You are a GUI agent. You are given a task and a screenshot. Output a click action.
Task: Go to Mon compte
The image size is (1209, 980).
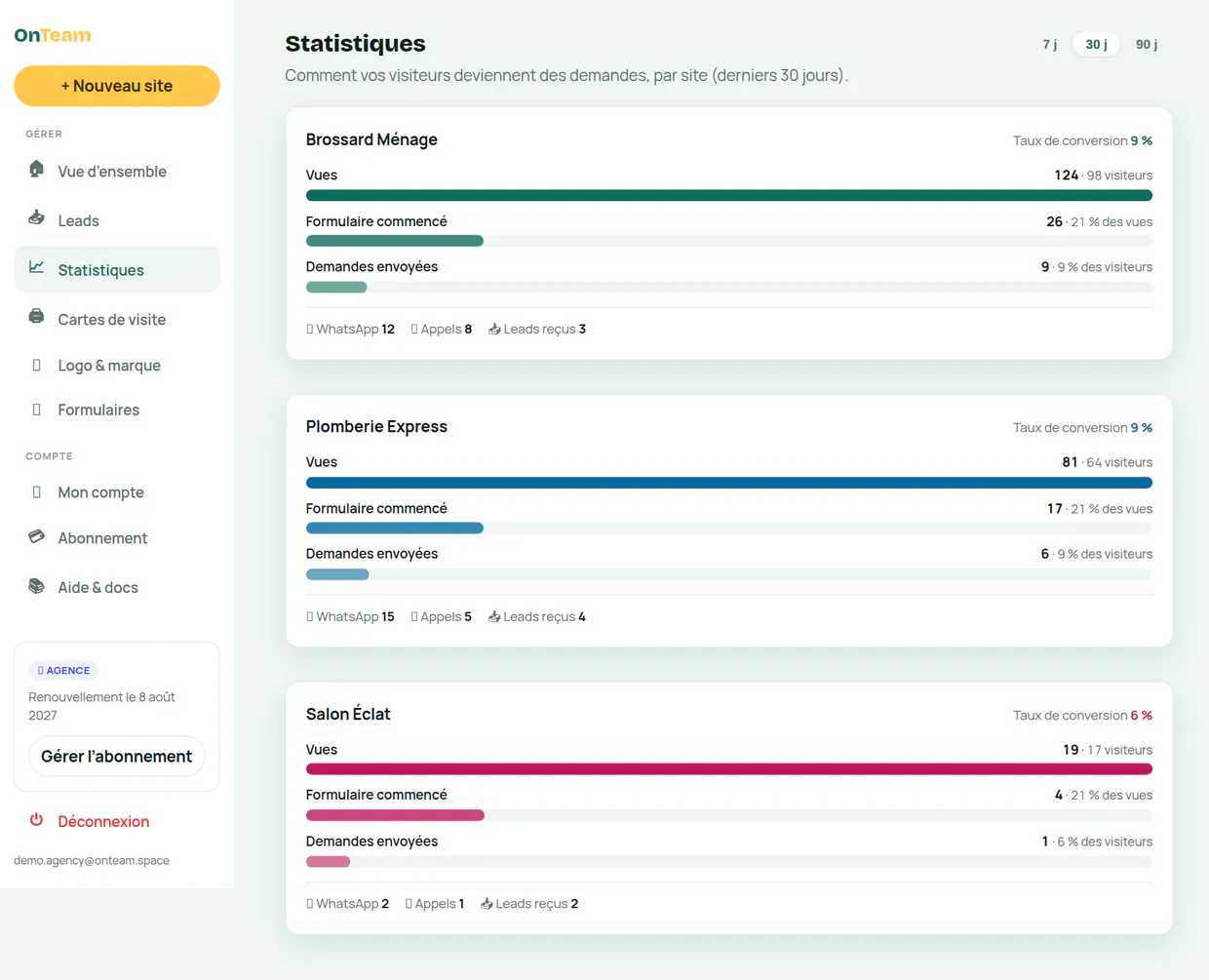[x=117, y=493]
